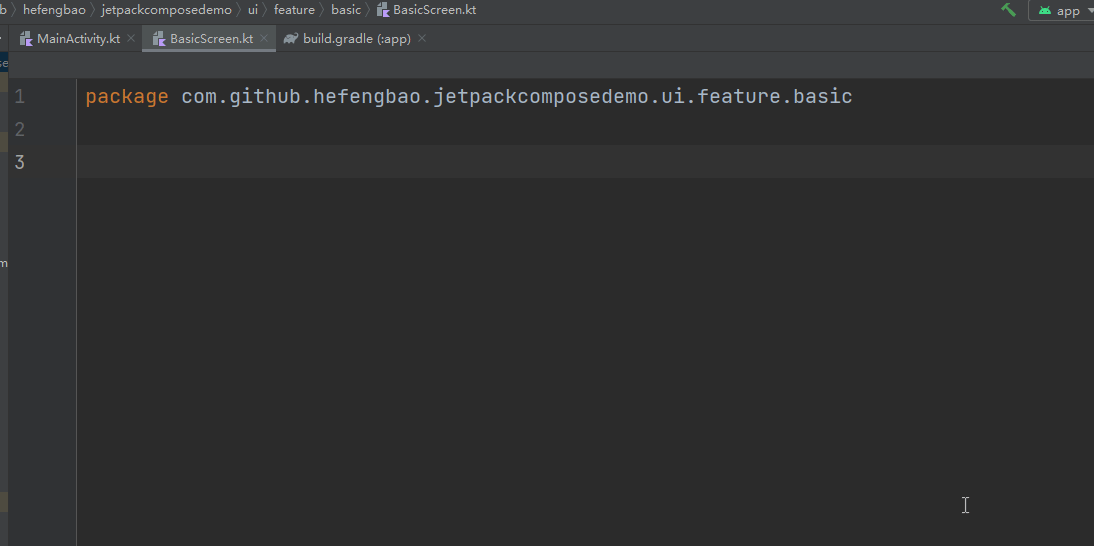Click line number 1 in the gutter
This screenshot has height=546, width=1094.
point(20,97)
